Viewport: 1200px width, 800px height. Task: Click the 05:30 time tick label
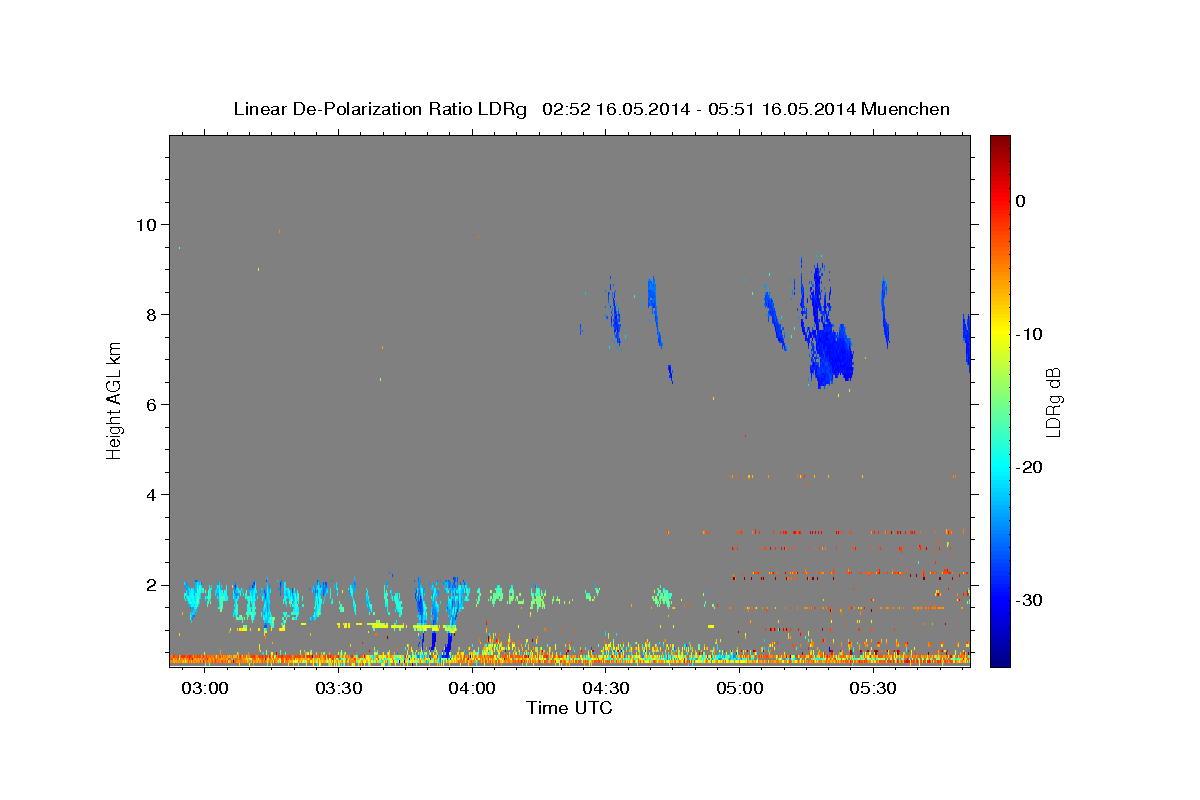pyautogui.click(x=873, y=689)
